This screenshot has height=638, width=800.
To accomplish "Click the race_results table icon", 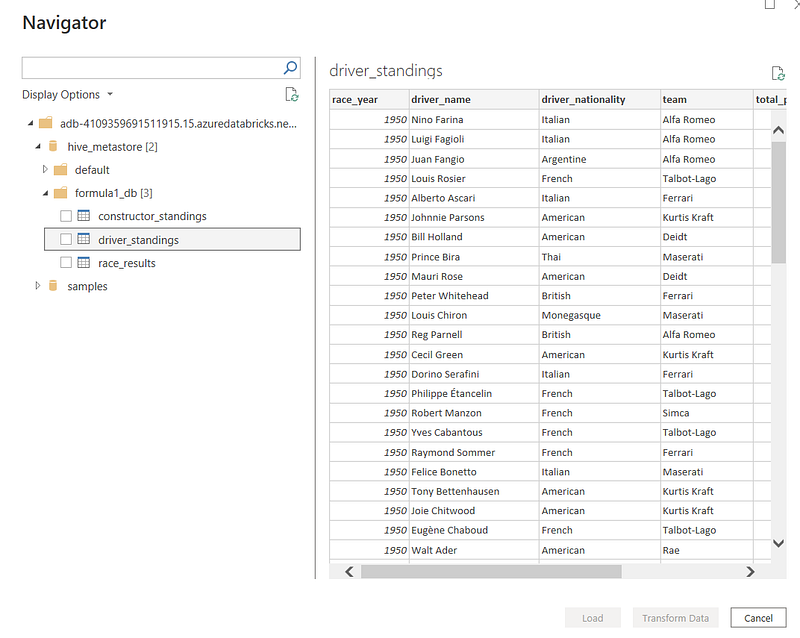I will [84, 262].
